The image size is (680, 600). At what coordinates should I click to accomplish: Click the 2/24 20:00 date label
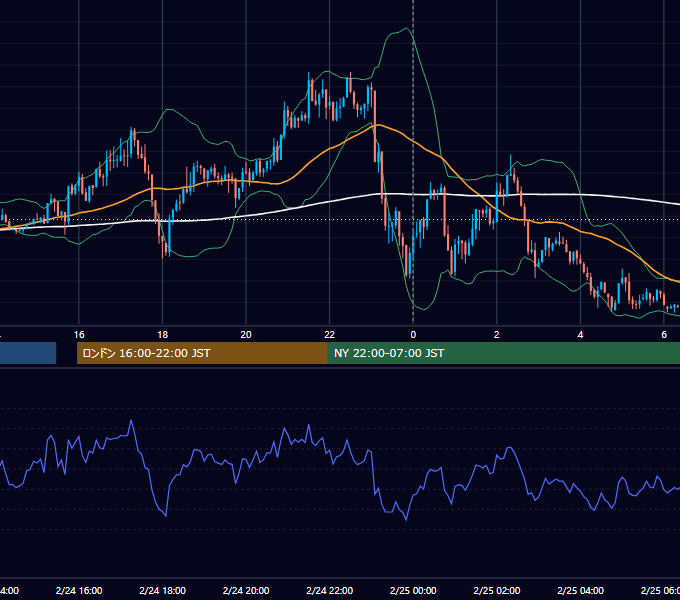pos(246,590)
